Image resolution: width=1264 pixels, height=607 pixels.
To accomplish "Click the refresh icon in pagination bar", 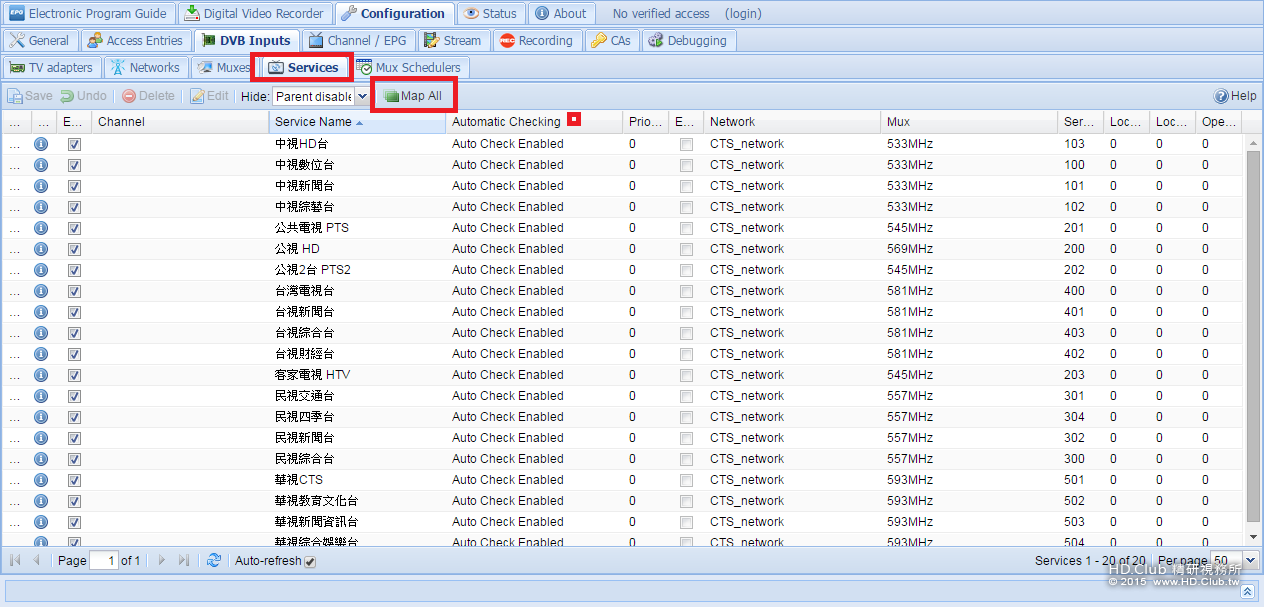I will pyautogui.click(x=214, y=561).
